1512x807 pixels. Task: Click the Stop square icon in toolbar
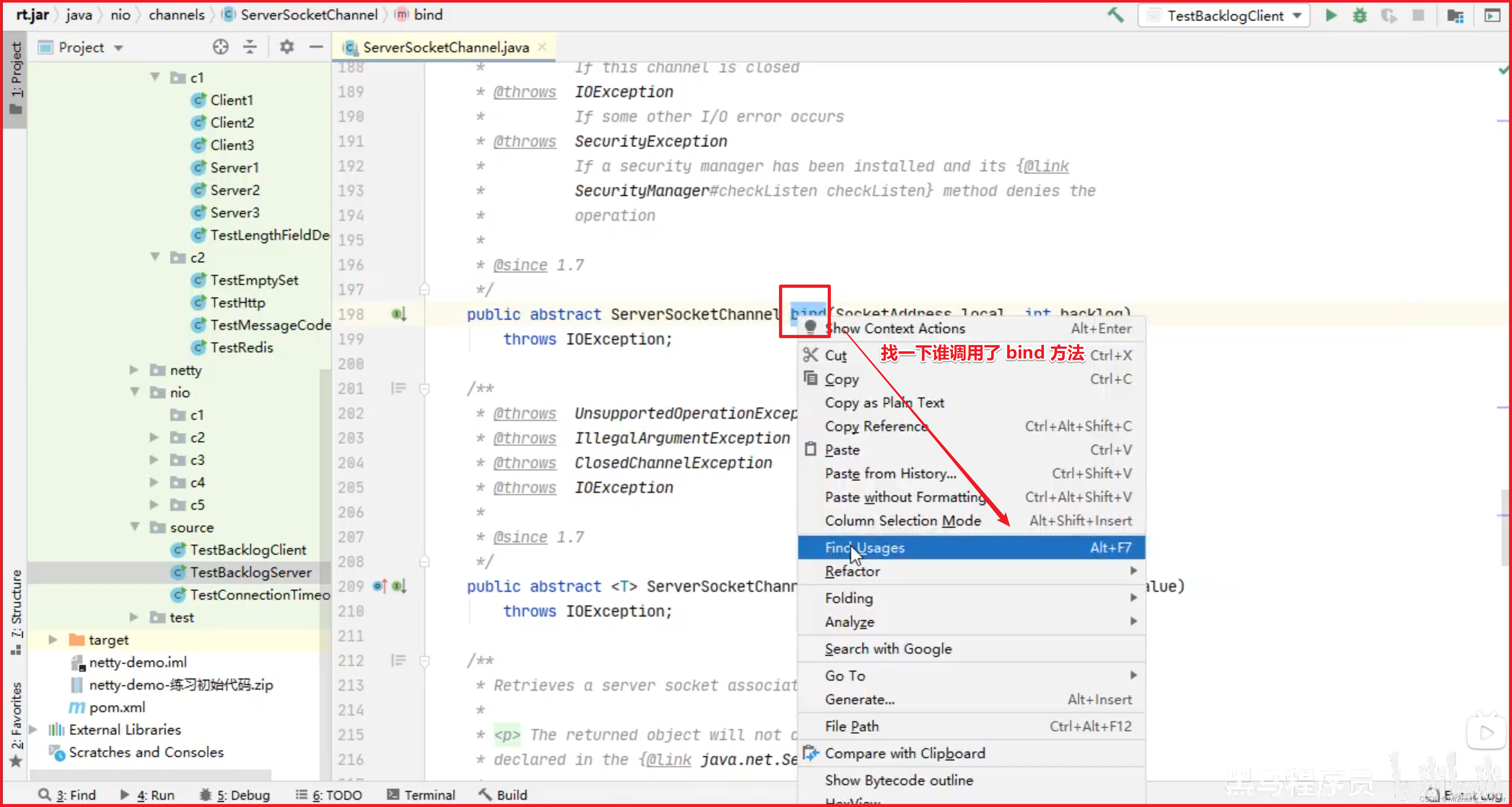coord(1418,15)
